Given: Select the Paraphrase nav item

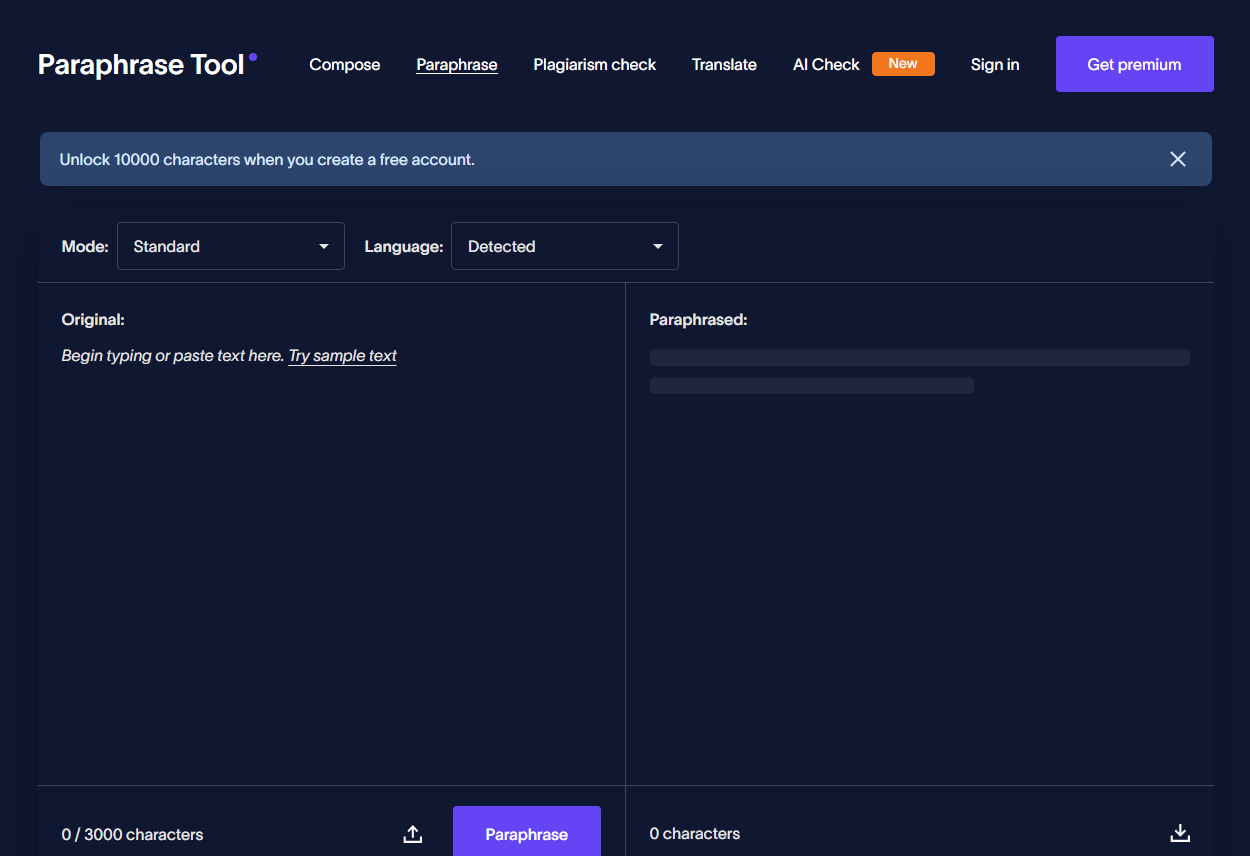Looking at the screenshot, I should [457, 65].
